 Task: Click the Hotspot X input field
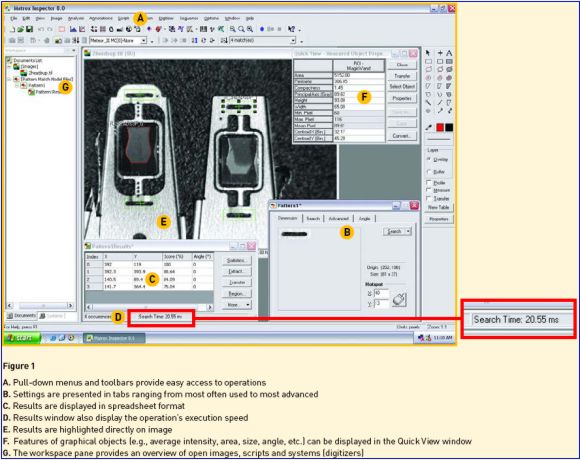click(381, 294)
